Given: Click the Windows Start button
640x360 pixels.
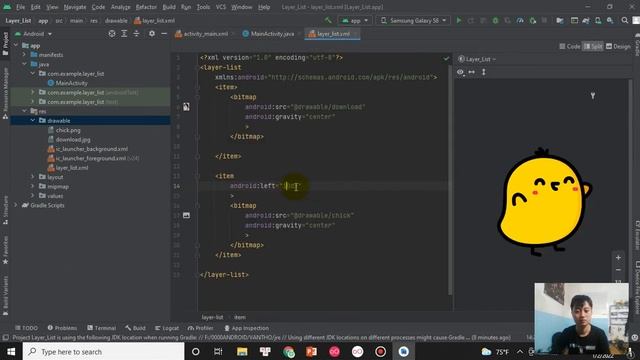Looking at the screenshot, I should [11, 351].
